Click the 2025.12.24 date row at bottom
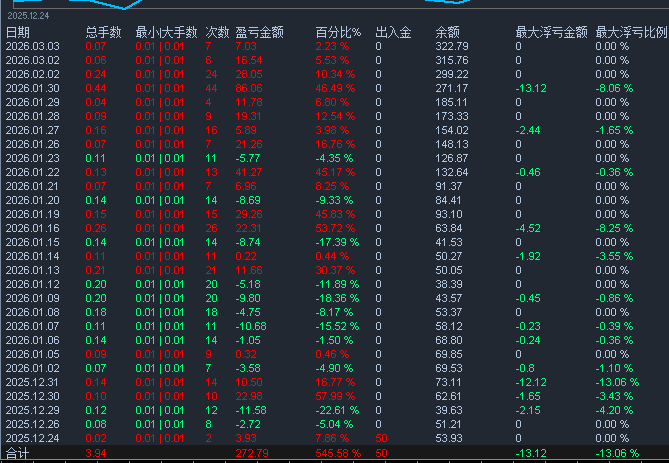669x463 pixels. click(x=32, y=438)
